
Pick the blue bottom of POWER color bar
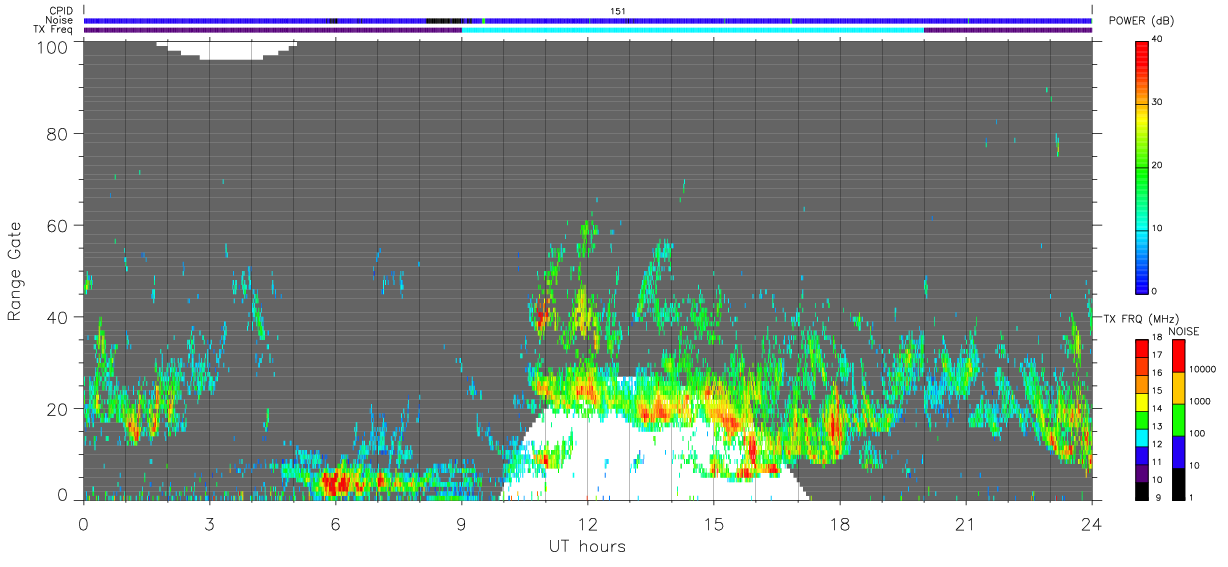[1141, 280]
